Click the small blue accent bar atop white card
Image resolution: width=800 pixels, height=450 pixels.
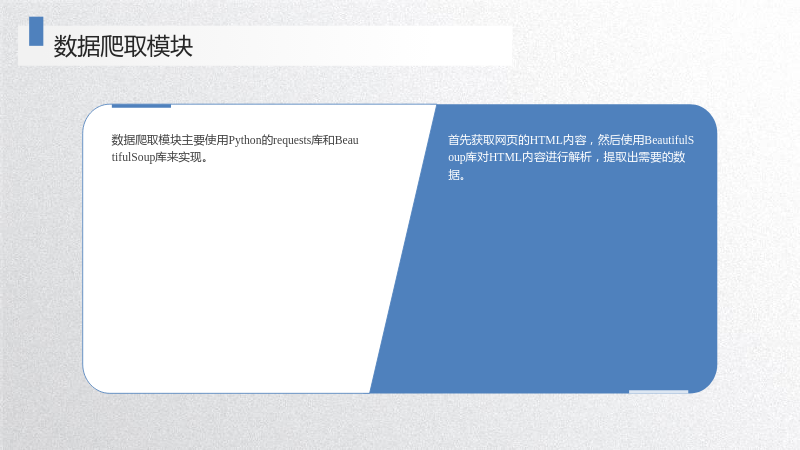pos(141,106)
